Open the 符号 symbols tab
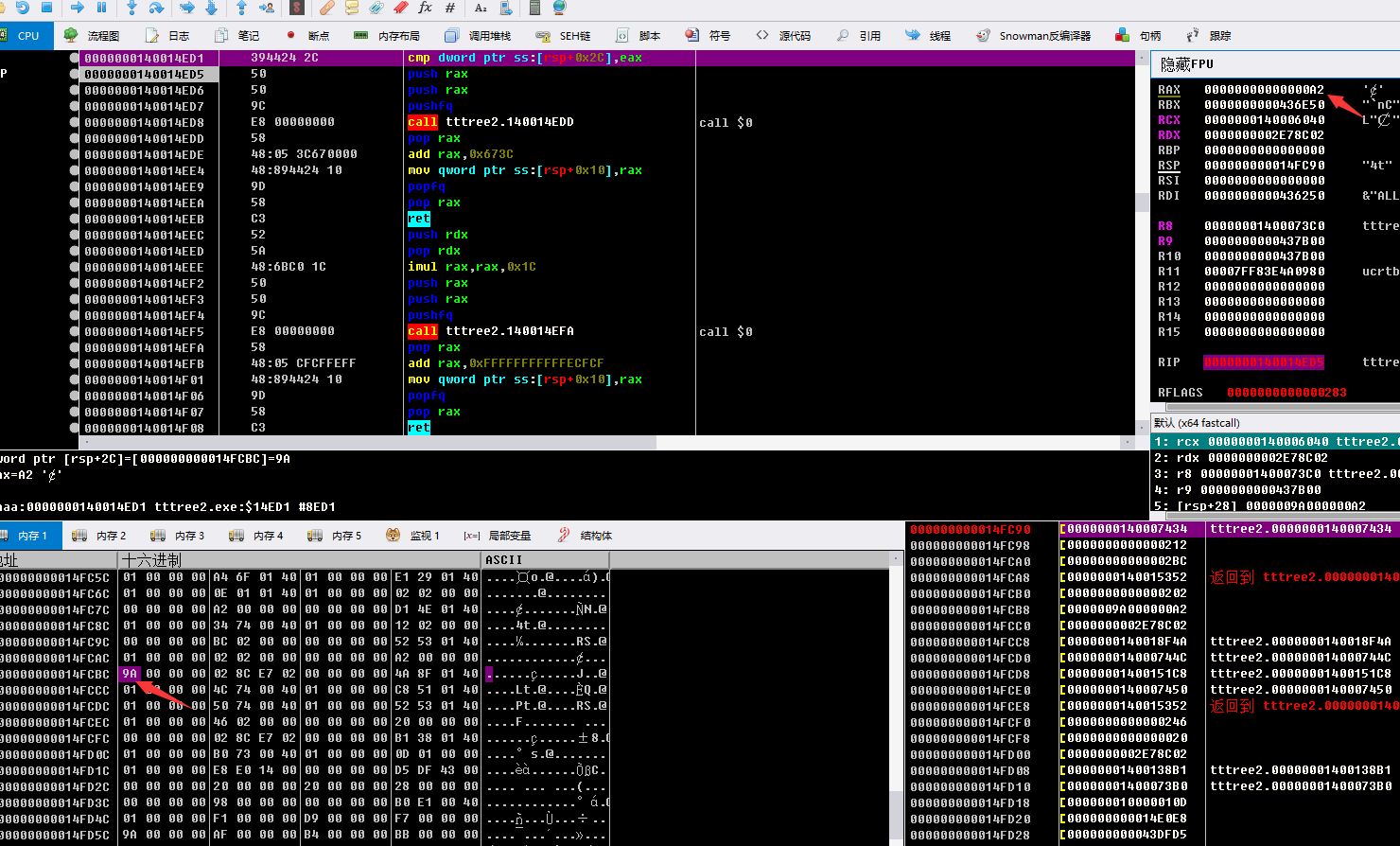Screen dimensions: 1400x846 tap(709, 36)
